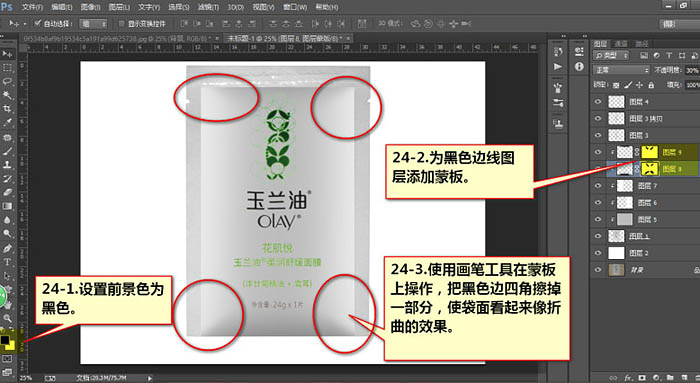Click lock all padlock icon
Viewport: 700px width, 383px height.
(651, 85)
